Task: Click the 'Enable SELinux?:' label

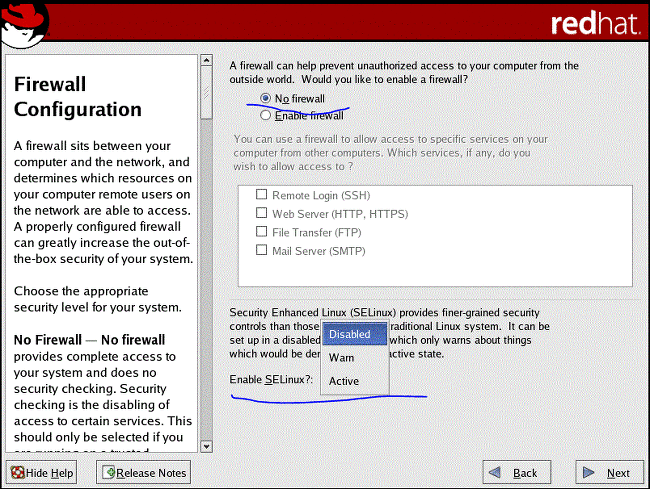Action: pyautogui.click(x=271, y=379)
